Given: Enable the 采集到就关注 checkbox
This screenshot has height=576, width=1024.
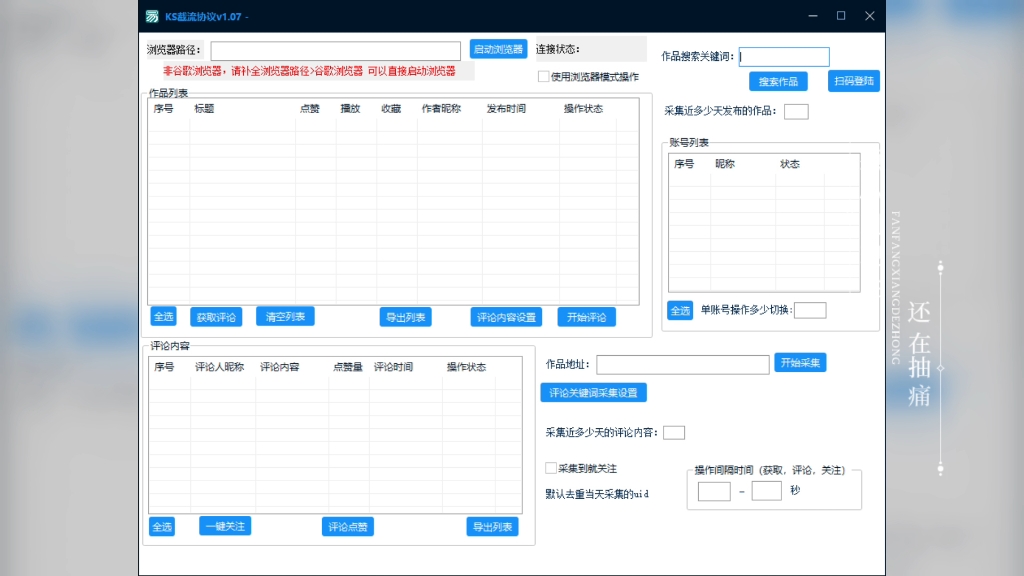Looking at the screenshot, I should click(x=551, y=468).
